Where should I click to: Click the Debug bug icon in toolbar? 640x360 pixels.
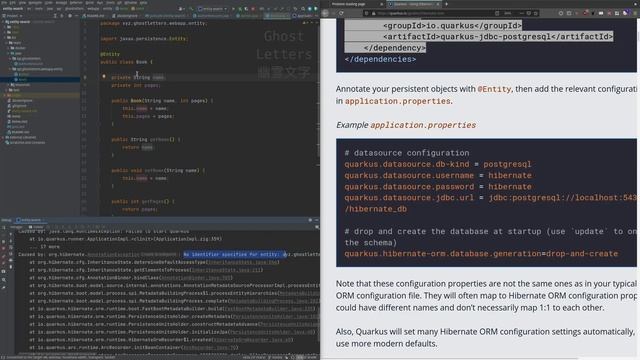tap(240, 9)
